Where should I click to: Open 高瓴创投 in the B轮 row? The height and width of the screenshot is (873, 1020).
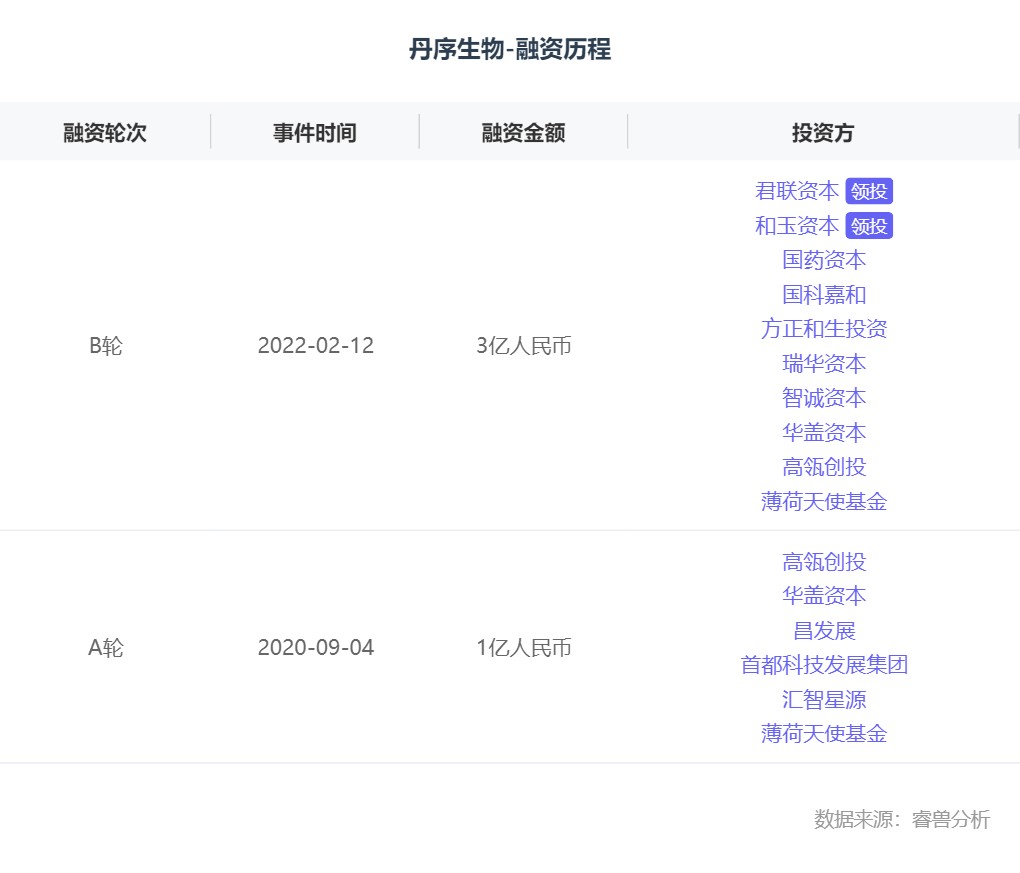(824, 467)
